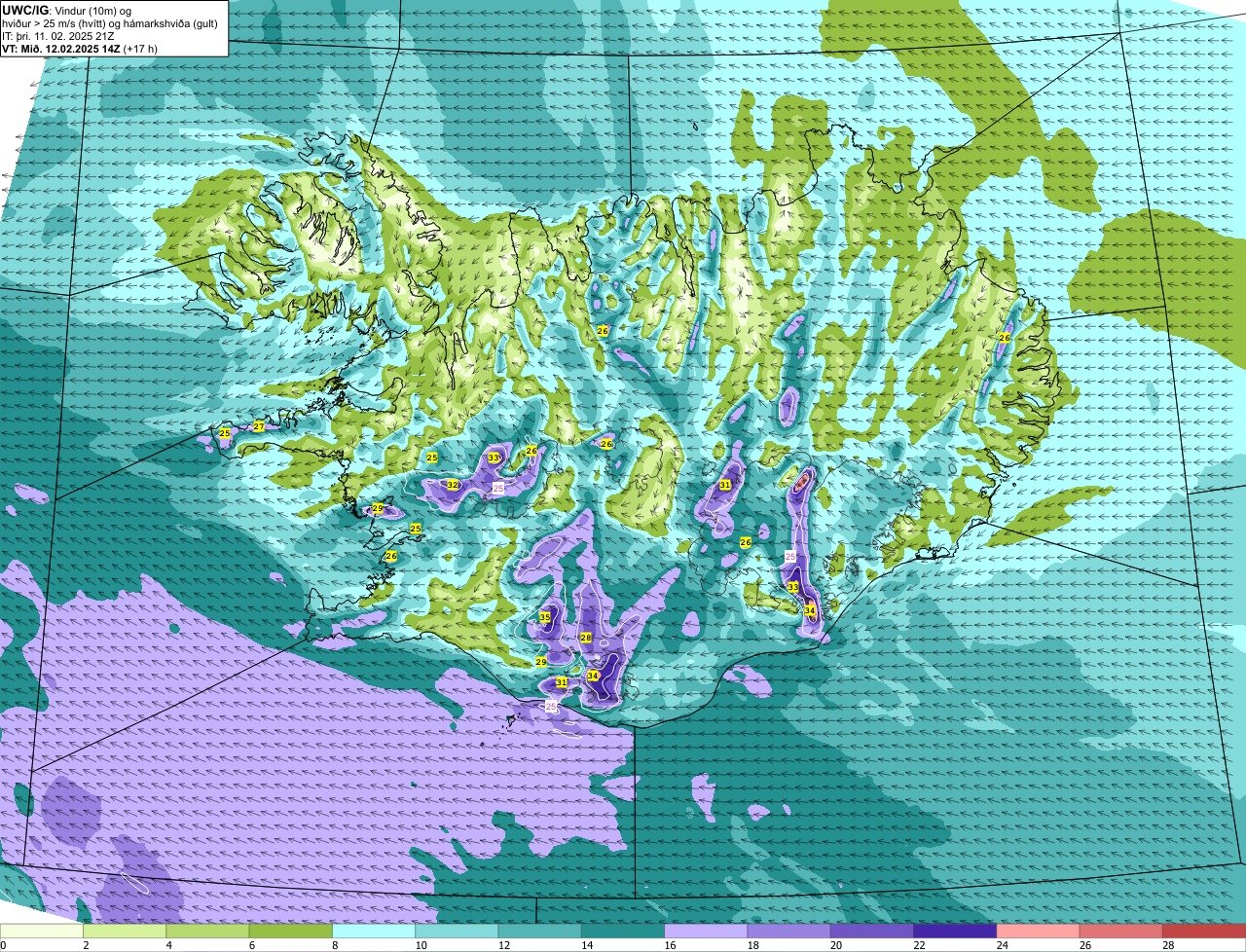Click the yellow gust marker labeled 35
This screenshot has height=952, width=1246.
pos(545,617)
